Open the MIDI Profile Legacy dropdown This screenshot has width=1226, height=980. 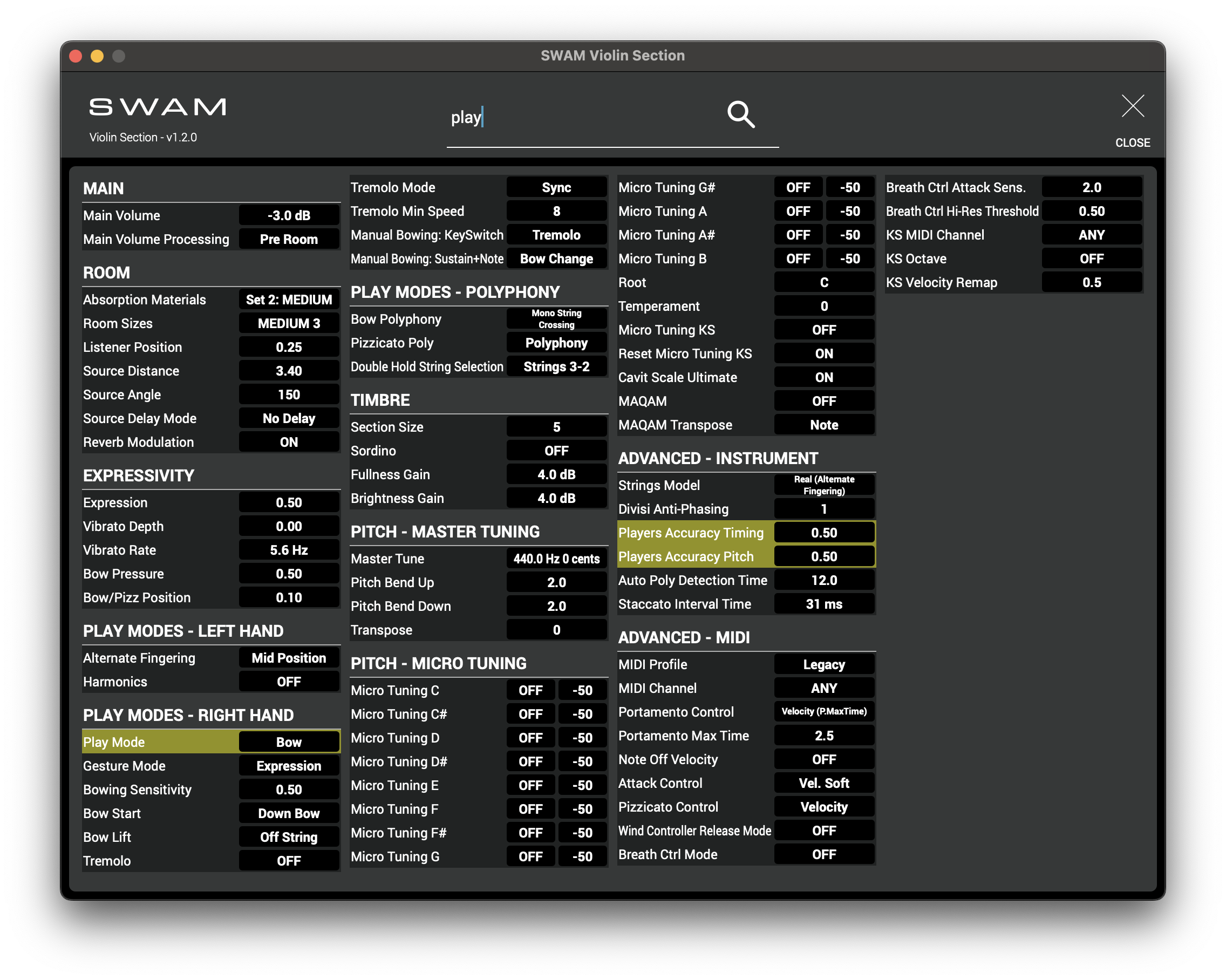click(823, 664)
